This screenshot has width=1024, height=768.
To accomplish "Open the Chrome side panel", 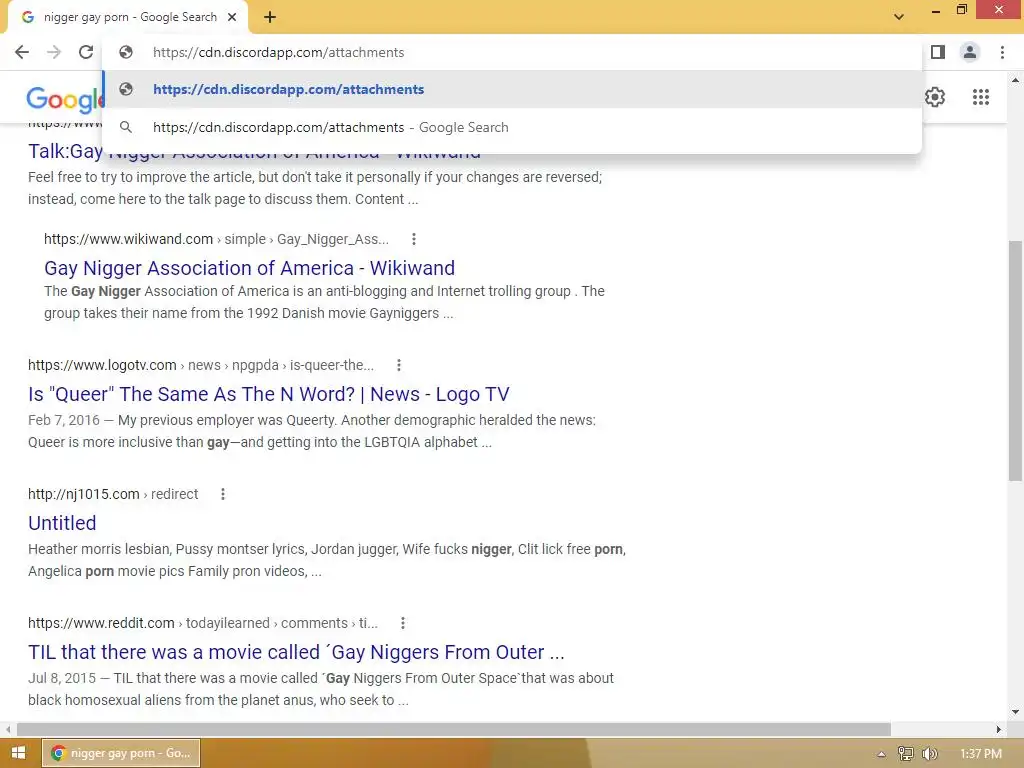I will tap(938, 52).
